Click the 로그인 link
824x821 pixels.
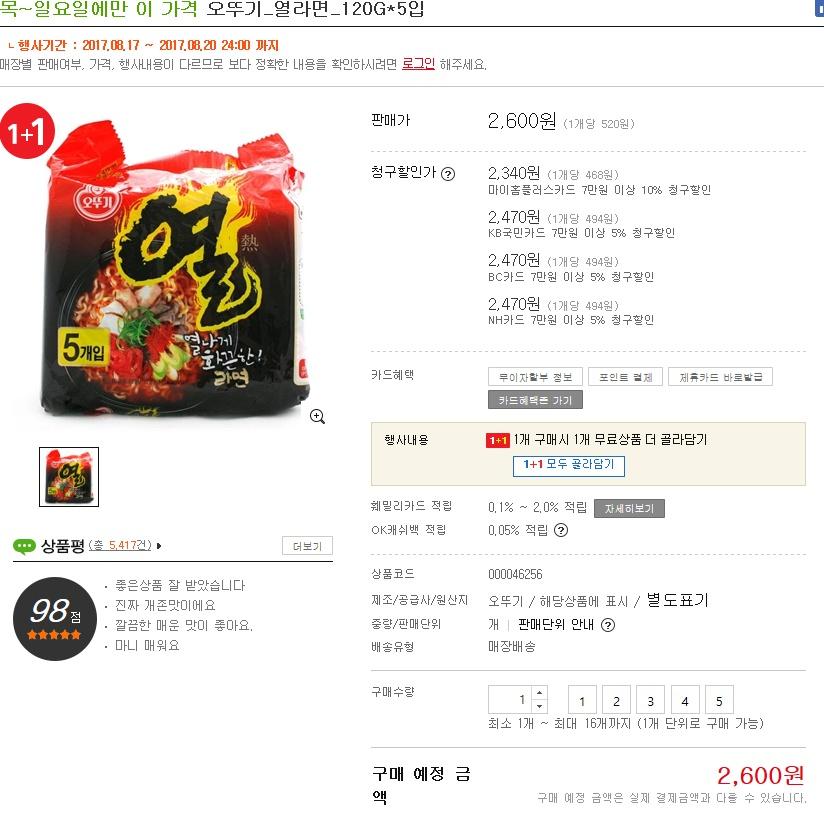(x=418, y=64)
